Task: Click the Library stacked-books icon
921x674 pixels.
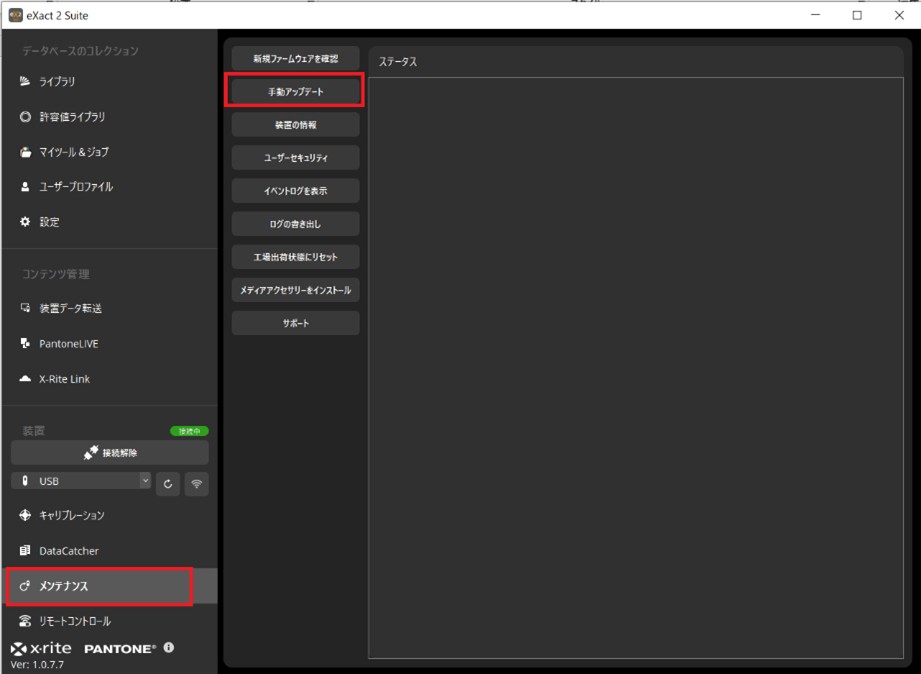Action: tap(25, 81)
